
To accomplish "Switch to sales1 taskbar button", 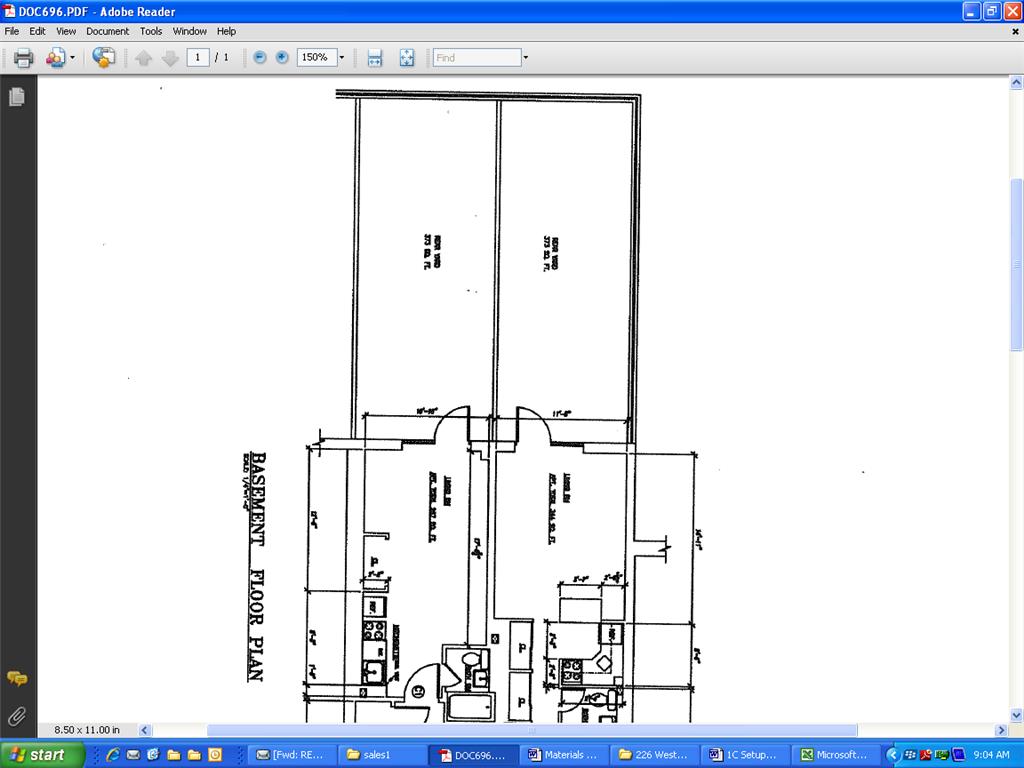I will pos(380,755).
